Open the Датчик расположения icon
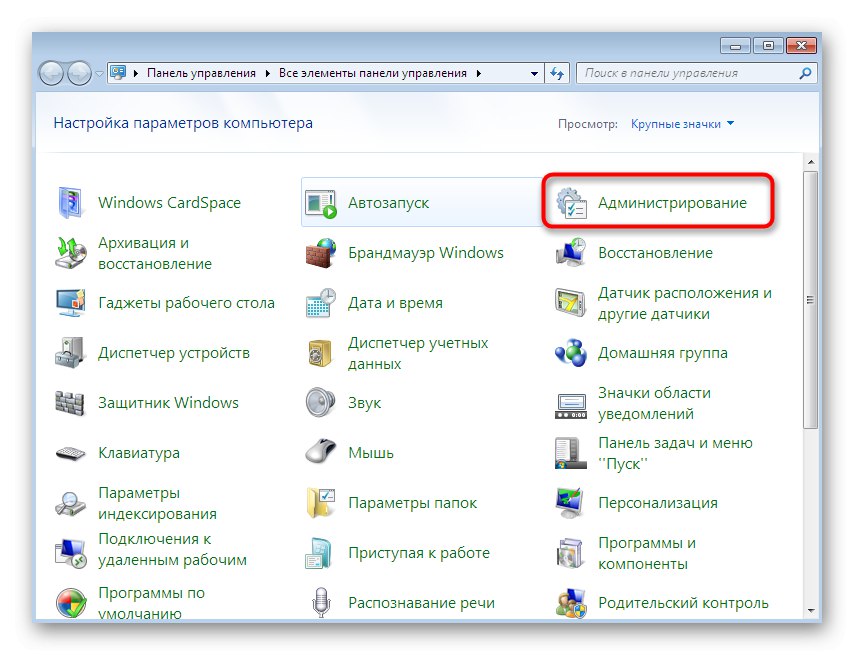 click(x=571, y=303)
